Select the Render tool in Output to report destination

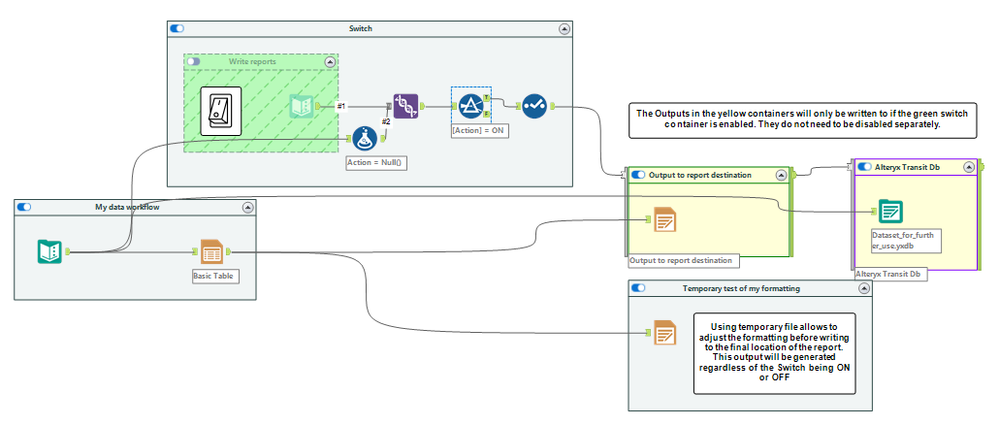[665, 219]
